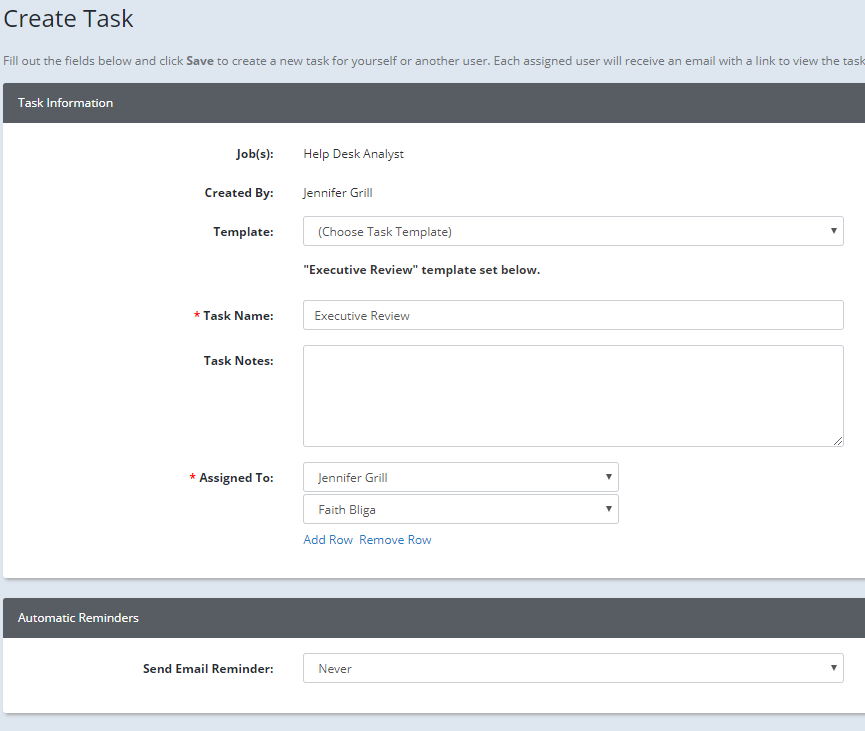Click the Help Desk Analyst job label

(x=353, y=153)
